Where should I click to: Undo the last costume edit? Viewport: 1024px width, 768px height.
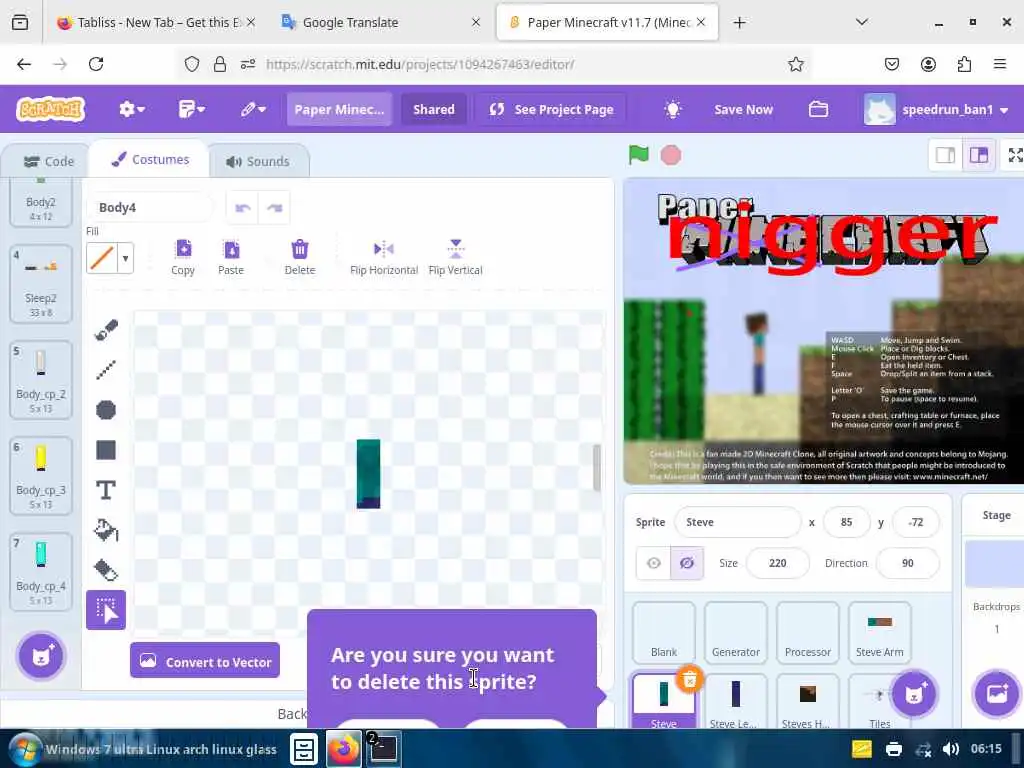click(243, 208)
